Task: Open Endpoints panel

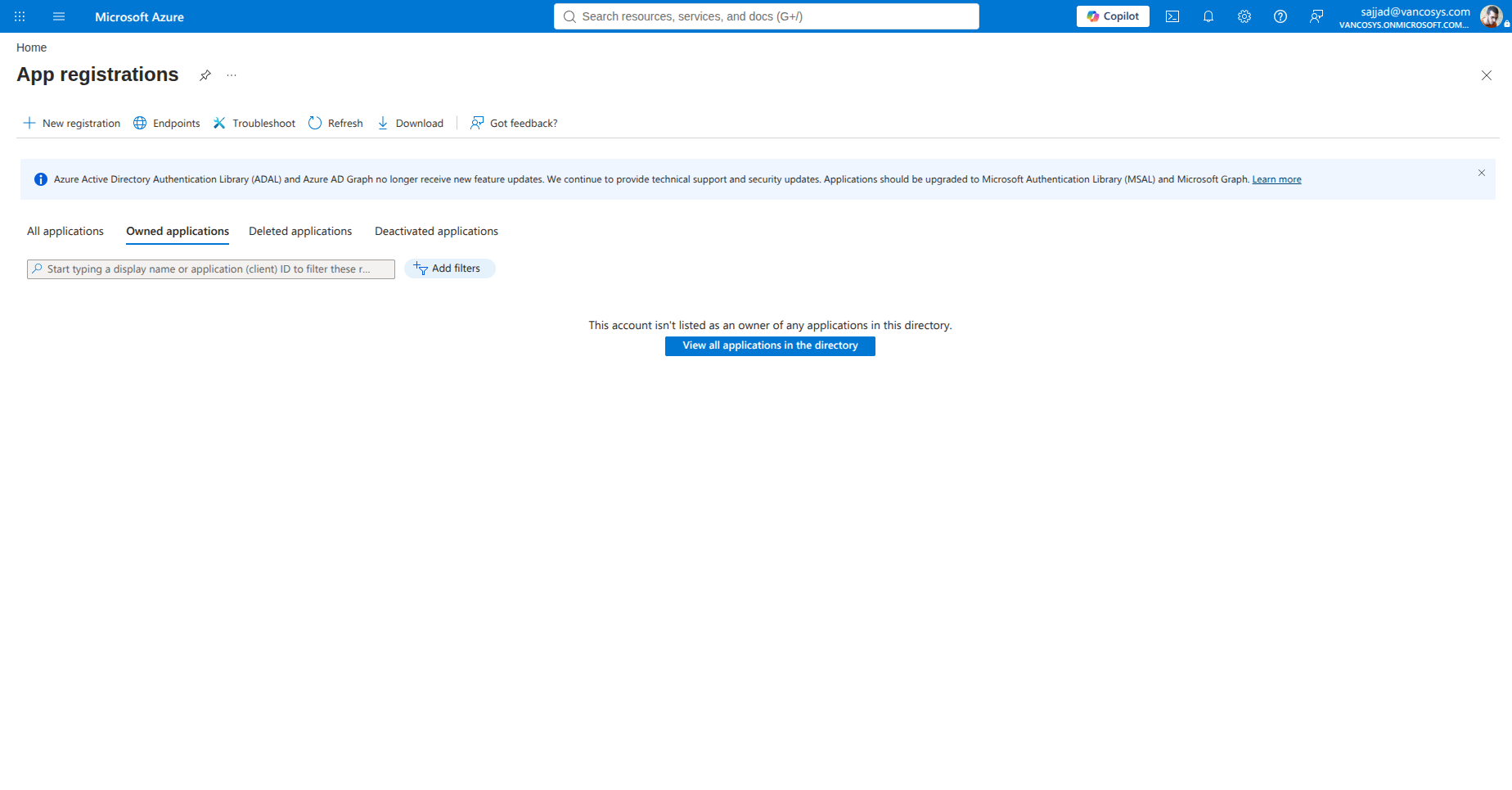Action: (x=167, y=123)
